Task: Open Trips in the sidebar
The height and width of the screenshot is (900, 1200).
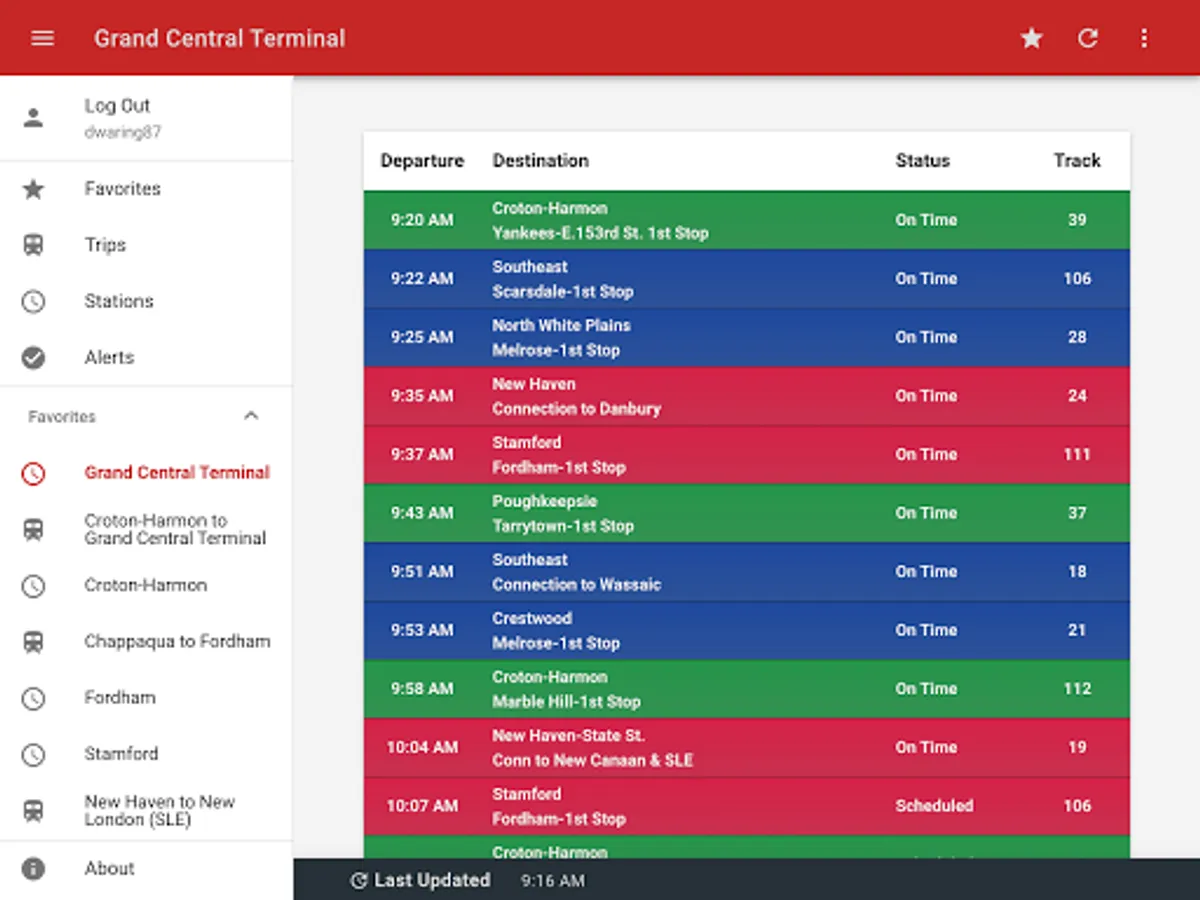Action: click(146, 245)
